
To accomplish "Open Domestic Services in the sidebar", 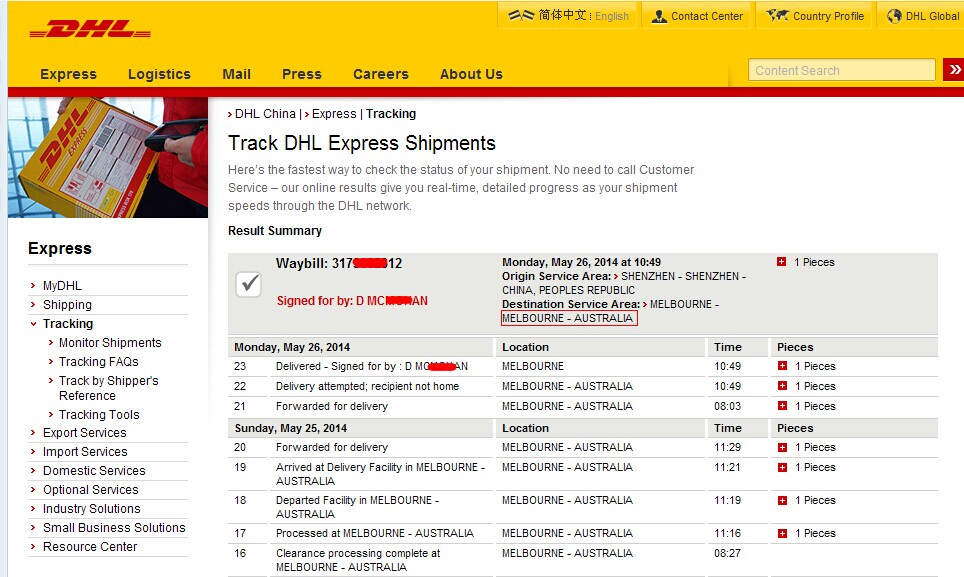I will point(94,471).
